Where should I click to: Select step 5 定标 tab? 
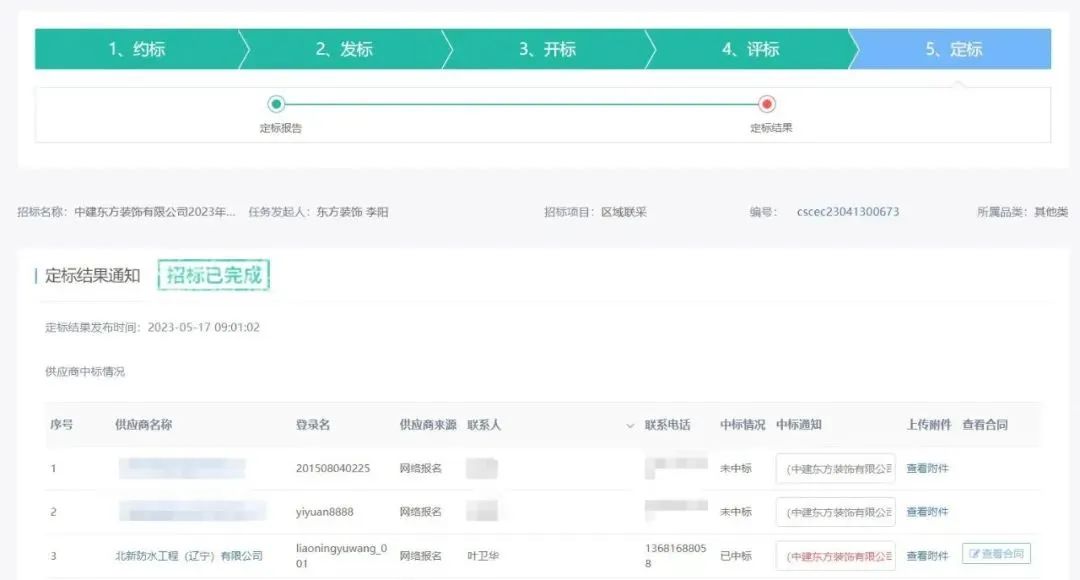point(953,49)
